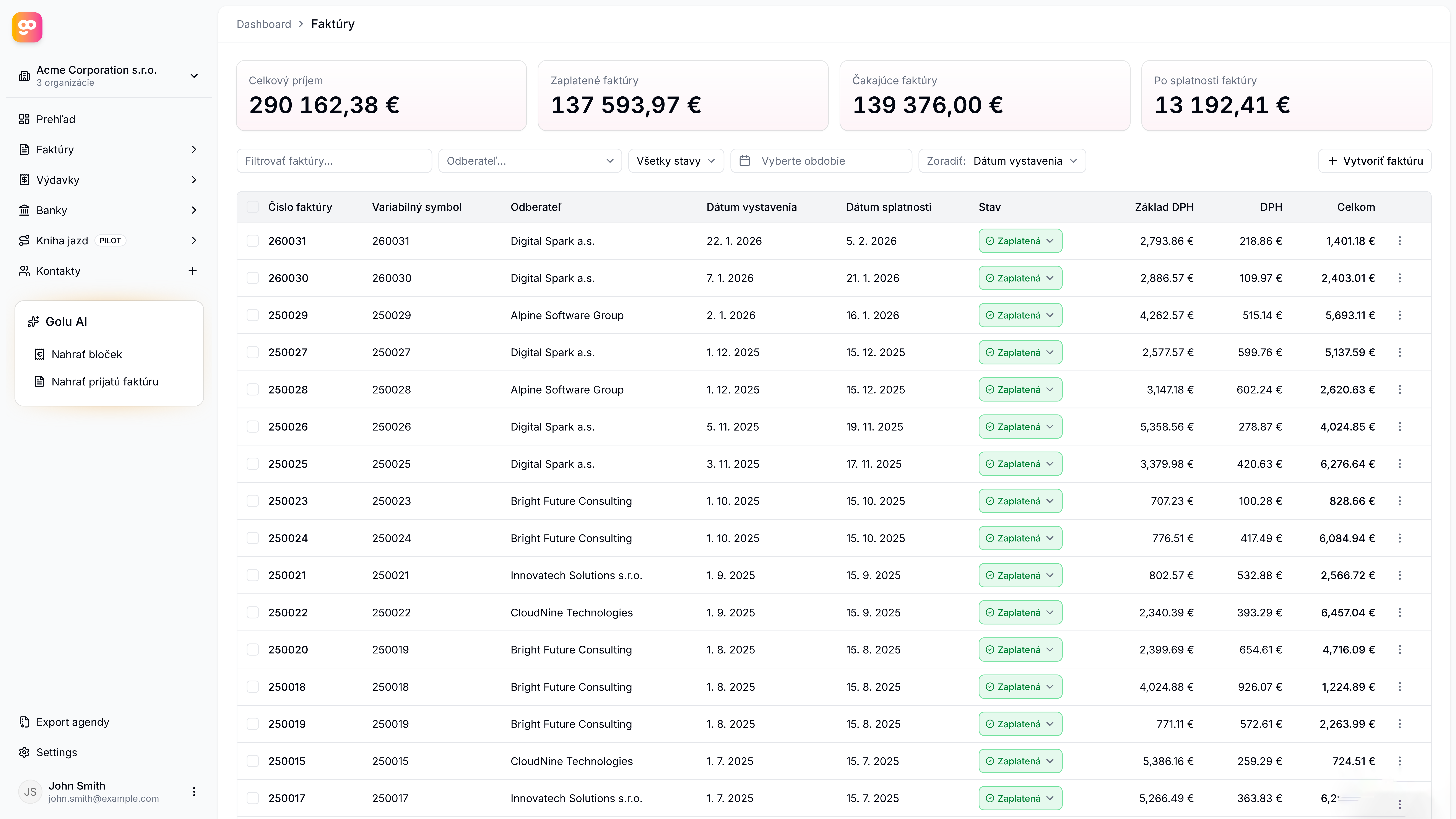Click the Výdavky receipt icon
The image size is (1456, 819).
coord(24,180)
